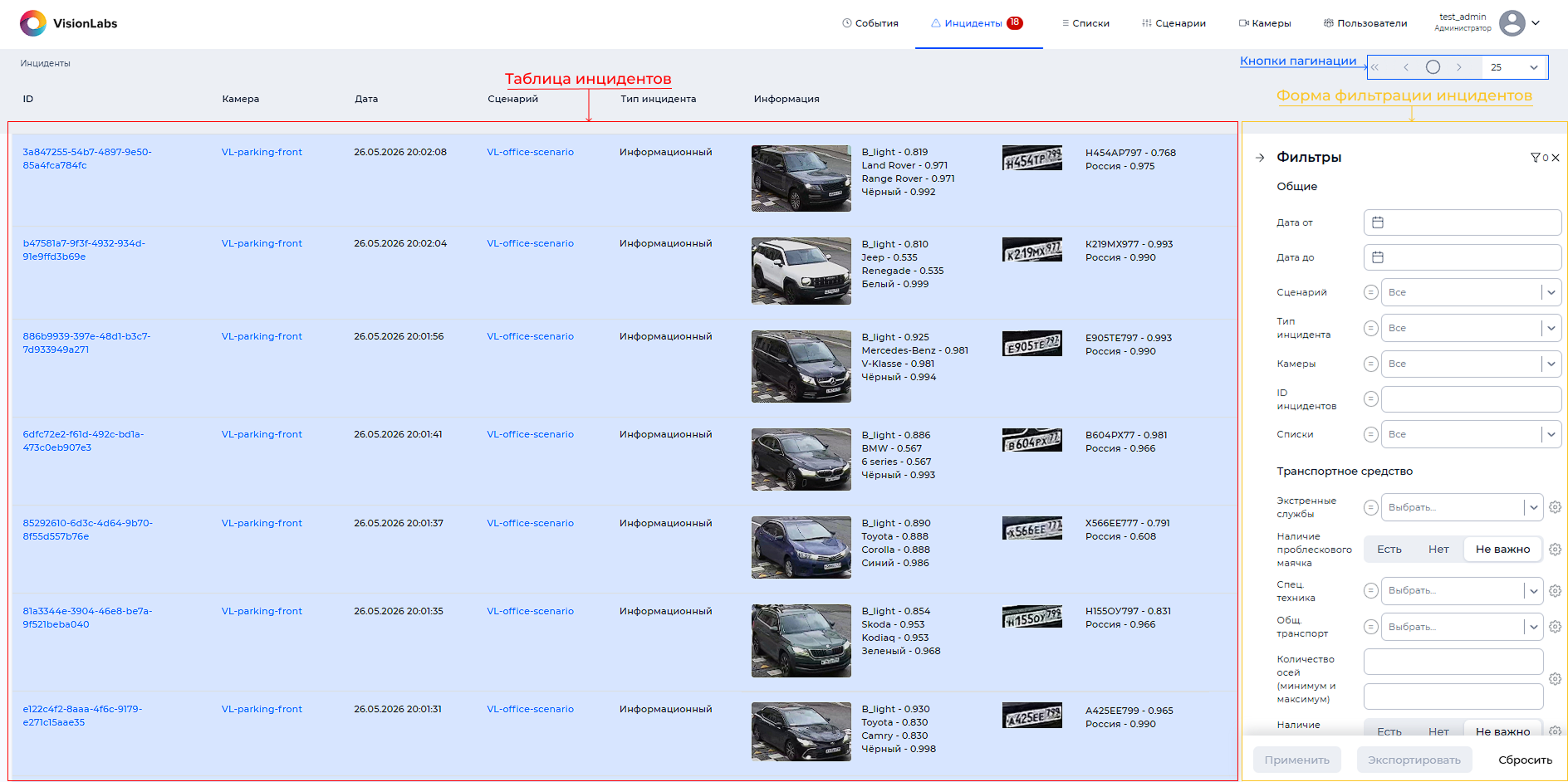The image size is (1568, 782).
Task: Toggle the equals operator for Общ. транспорт filter
Action: click(x=1371, y=627)
